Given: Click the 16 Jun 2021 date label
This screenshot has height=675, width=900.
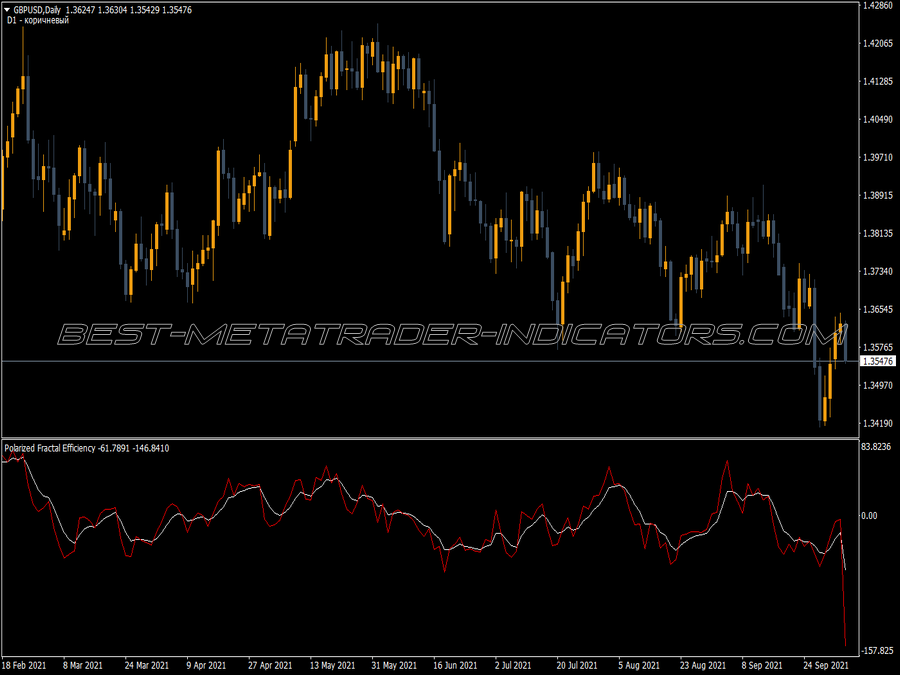Looking at the screenshot, I should pyautogui.click(x=455, y=666).
